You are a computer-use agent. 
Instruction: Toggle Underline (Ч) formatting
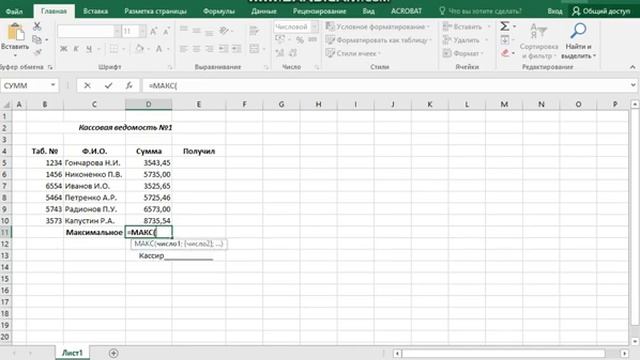click(89, 49)
